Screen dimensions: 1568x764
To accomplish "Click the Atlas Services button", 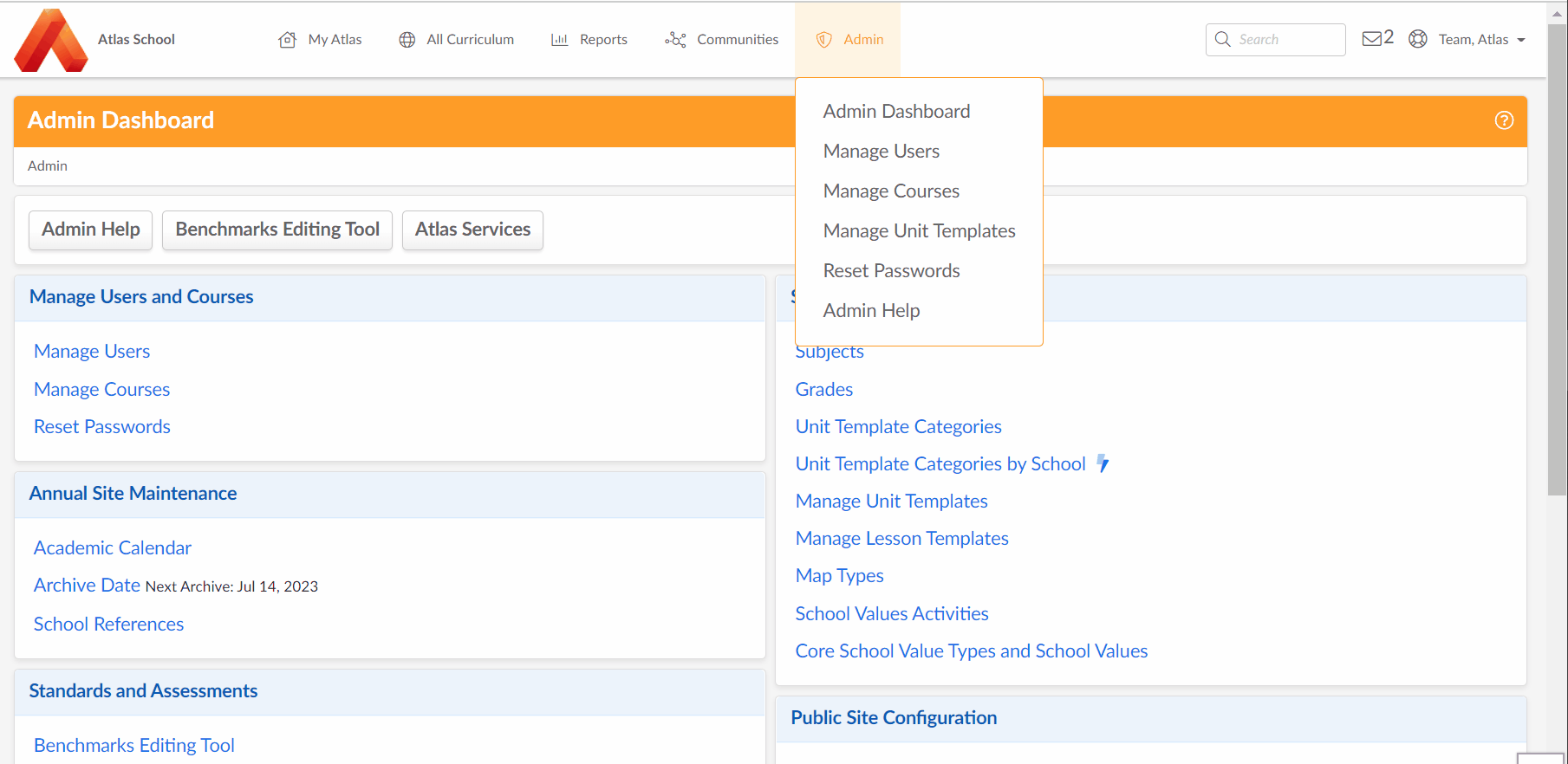I will [x=472, y=230].
